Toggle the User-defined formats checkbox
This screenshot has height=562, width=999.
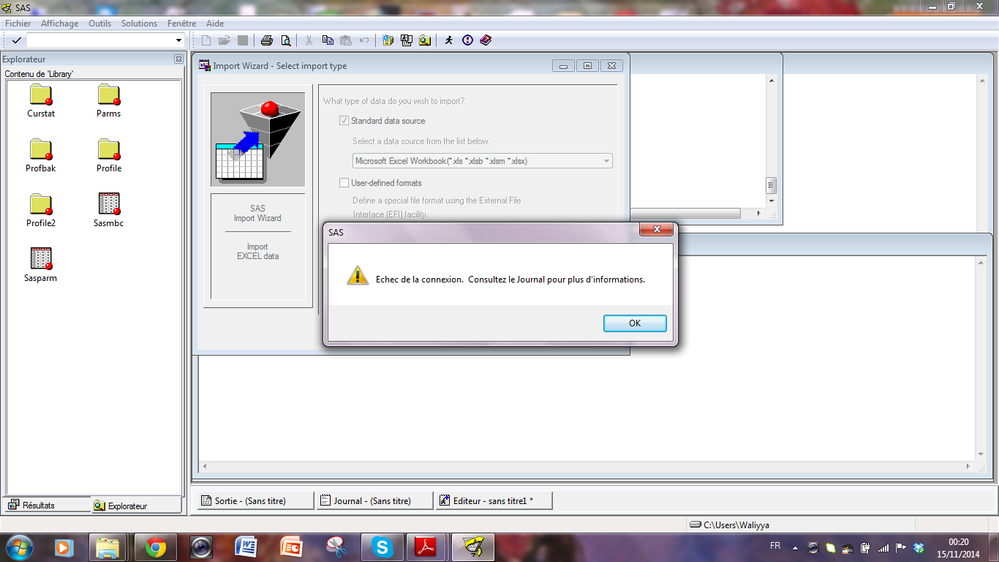[344, 183]
